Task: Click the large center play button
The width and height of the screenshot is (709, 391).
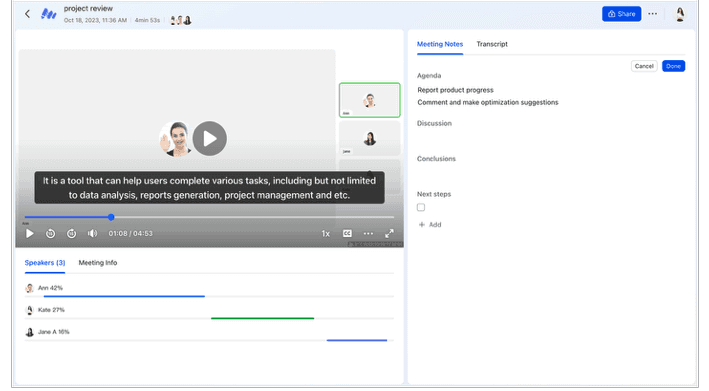Action: click(x=209, y=138)
